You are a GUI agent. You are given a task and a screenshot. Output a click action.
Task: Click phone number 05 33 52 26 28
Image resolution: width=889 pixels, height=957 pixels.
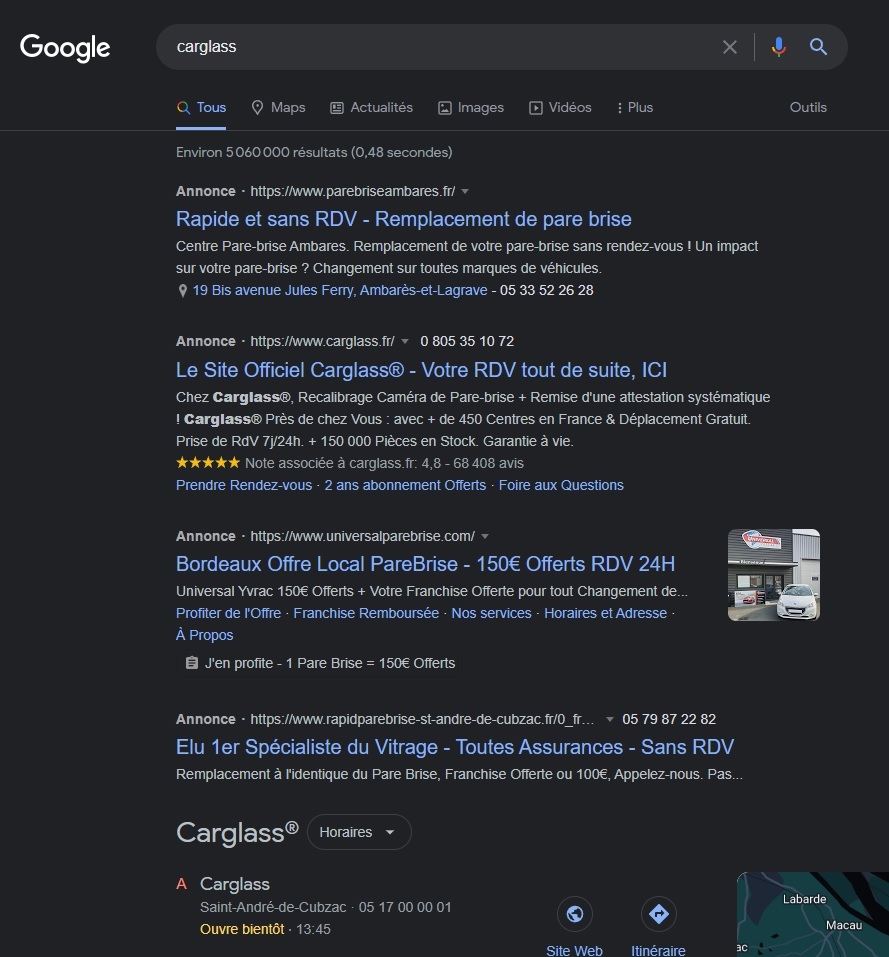pos(547,291)
